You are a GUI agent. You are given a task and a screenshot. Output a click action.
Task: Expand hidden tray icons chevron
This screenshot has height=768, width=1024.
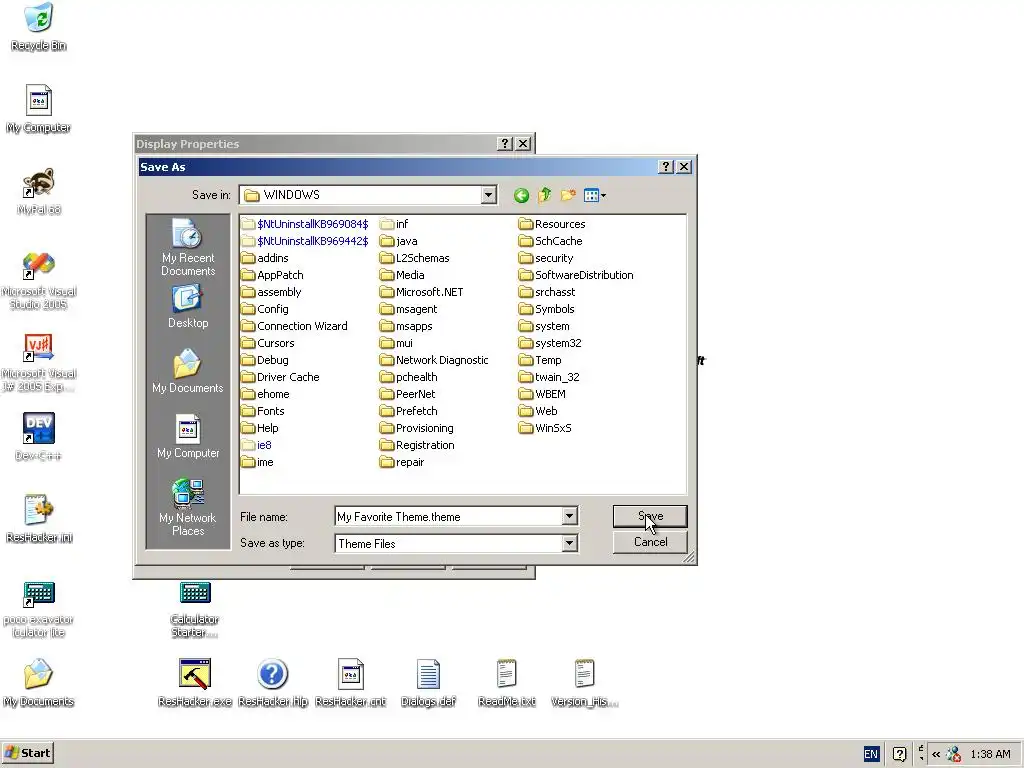click(936, 754)
